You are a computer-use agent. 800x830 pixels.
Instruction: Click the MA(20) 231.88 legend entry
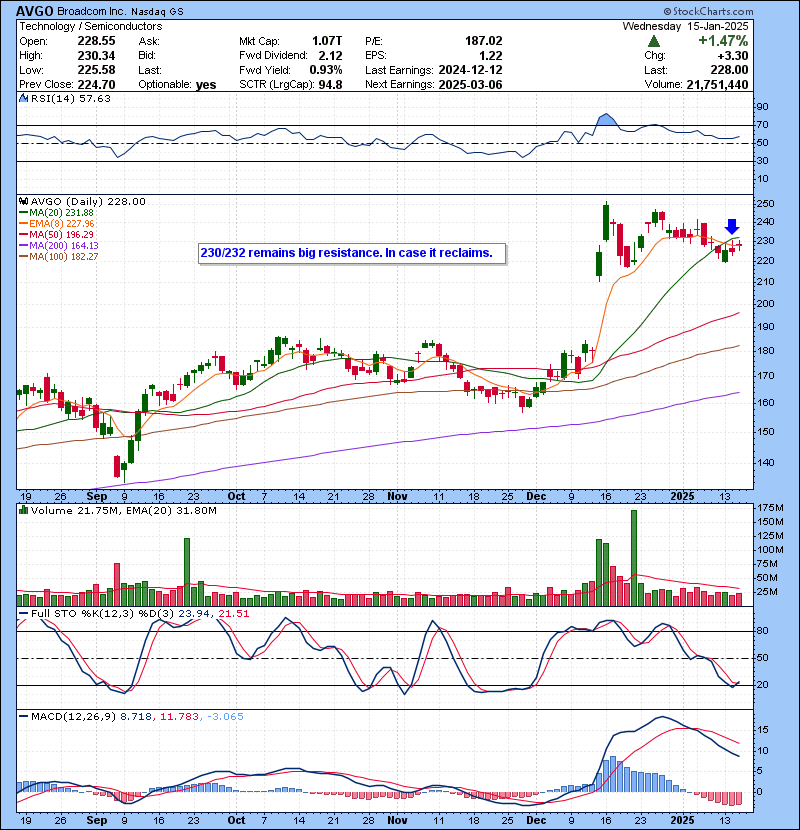(x=56, y=213)
